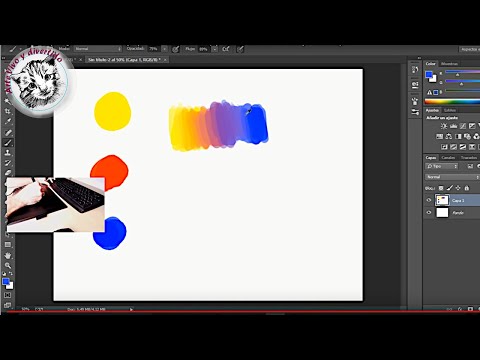Image resolution: width=480 pixels, height=360 pixels.
Task: Enable airbrush mode in options bar
Action: point(226,49)
